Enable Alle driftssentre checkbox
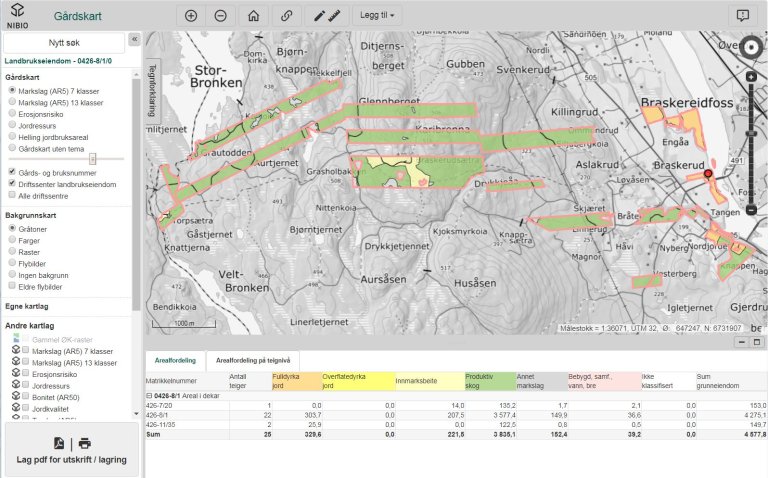This screenshot has height=478, width=768. pyautogui.click(x=12, y=196)
